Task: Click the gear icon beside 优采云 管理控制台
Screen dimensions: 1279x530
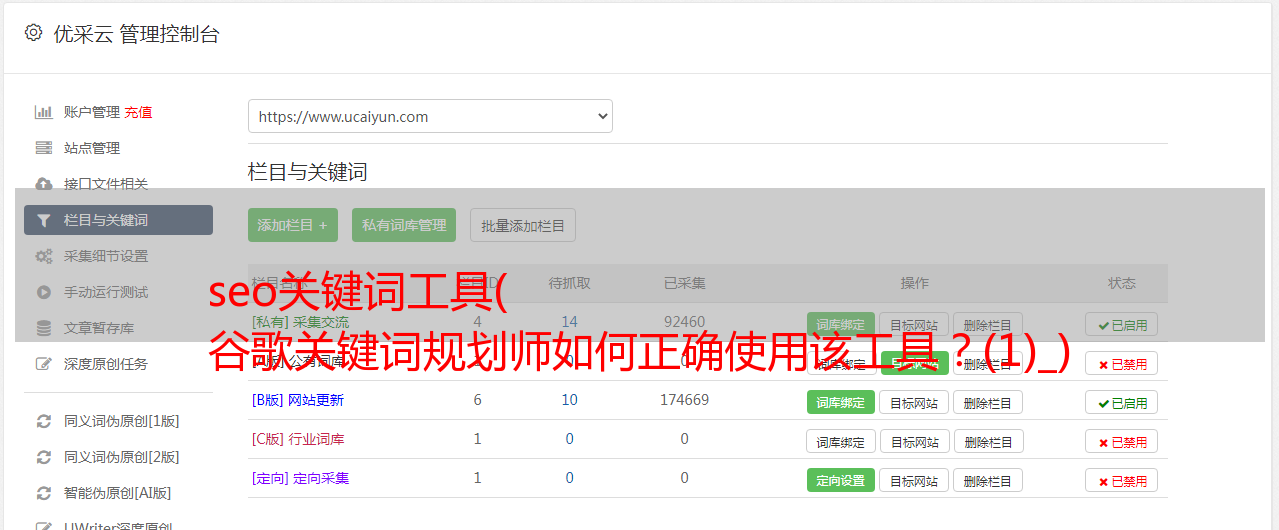Action: tap(34, 33)
